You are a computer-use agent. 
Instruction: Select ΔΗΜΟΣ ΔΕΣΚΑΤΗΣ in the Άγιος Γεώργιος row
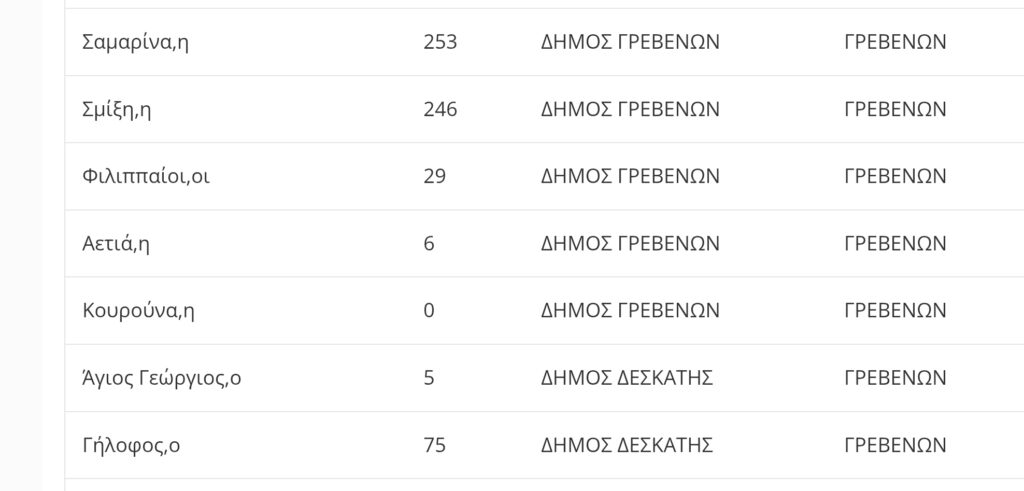(626, 378)
